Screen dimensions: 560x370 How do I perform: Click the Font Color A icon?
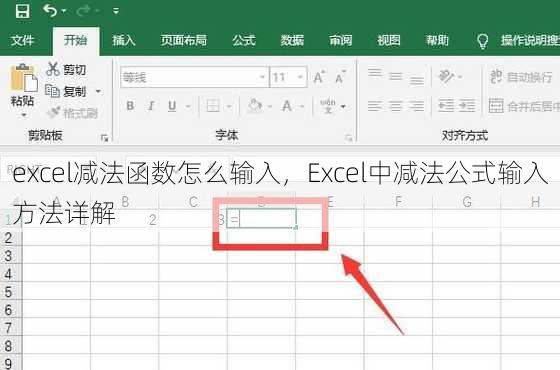(287, 106)
